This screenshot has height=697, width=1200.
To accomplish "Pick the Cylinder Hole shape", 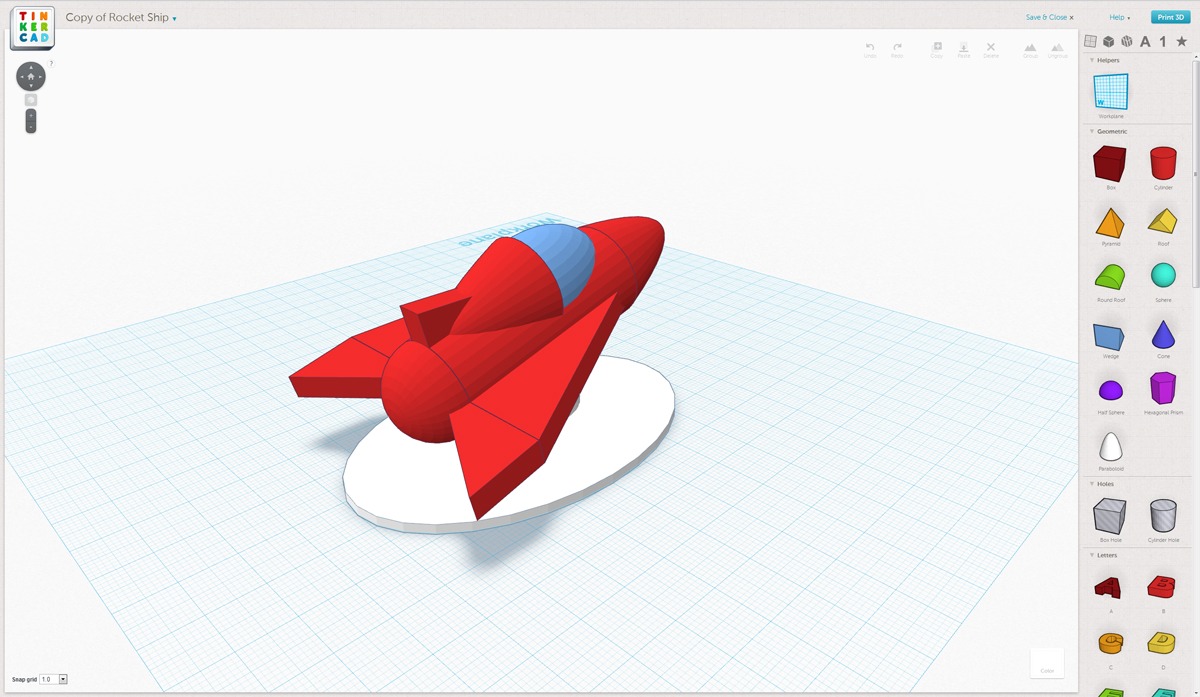I will point(1163,517).
